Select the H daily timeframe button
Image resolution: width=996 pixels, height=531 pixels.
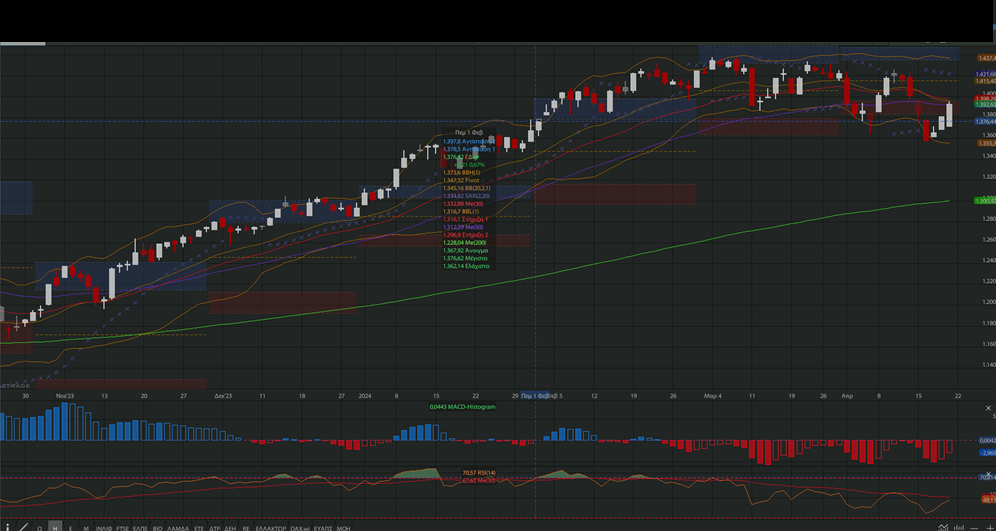pyautogui.click(x=55, y=528)
